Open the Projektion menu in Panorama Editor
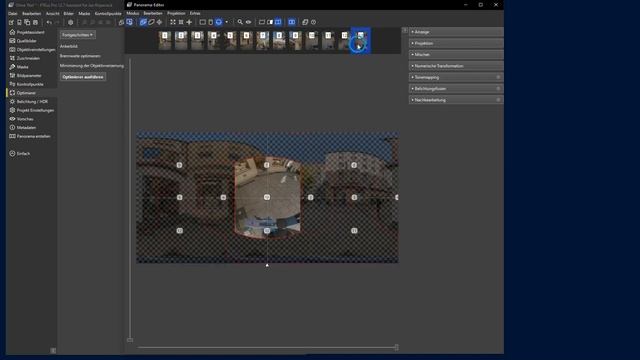This screenshot has width=640, height=360. 176,13
